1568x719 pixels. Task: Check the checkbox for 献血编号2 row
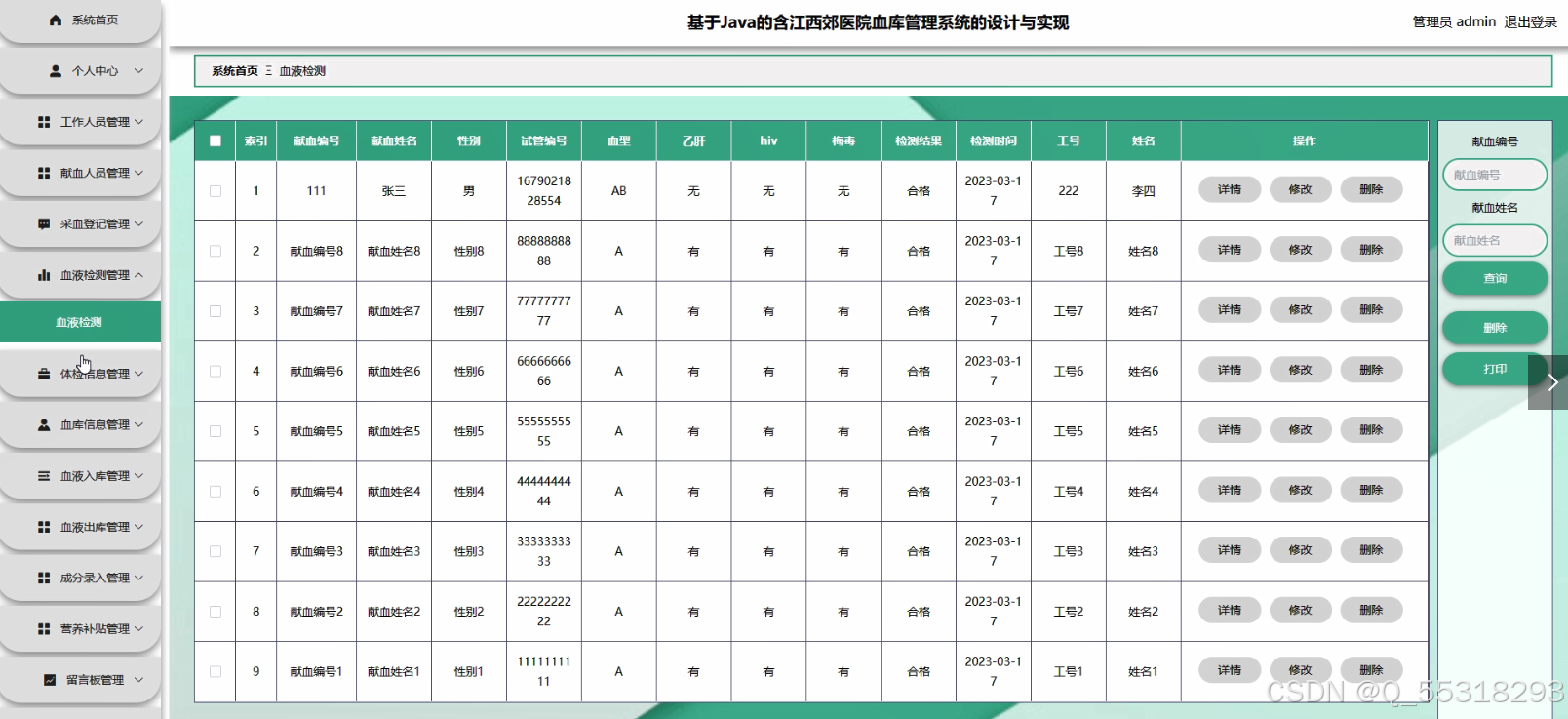pyautogui.click(x=216, y=612)
